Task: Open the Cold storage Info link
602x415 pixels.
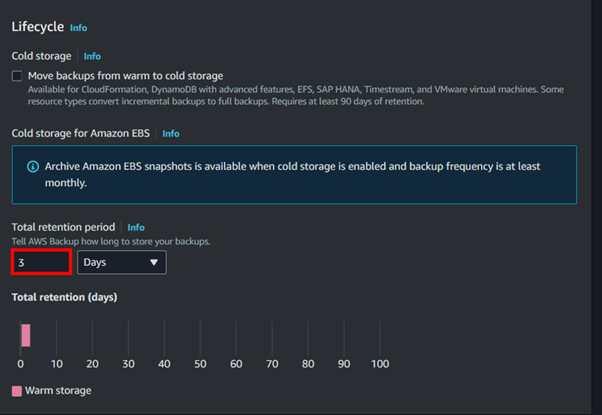Action: coord(92,56)
